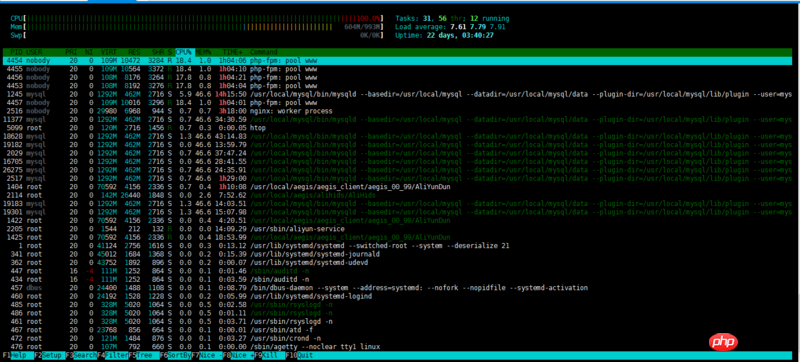Click F4 Filter in the function bar
Viewport: 800px width, 362px height.
click(x=113, y=355)
